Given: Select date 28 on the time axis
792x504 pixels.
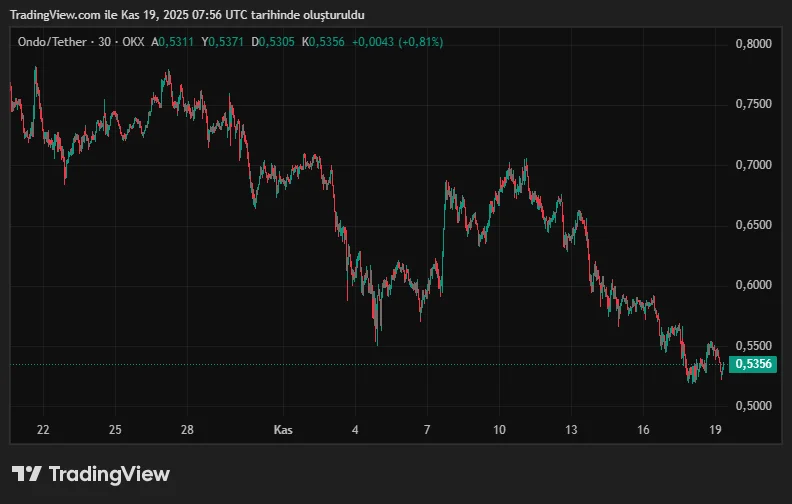Looking at the screenshot, I should coord(187,430).
